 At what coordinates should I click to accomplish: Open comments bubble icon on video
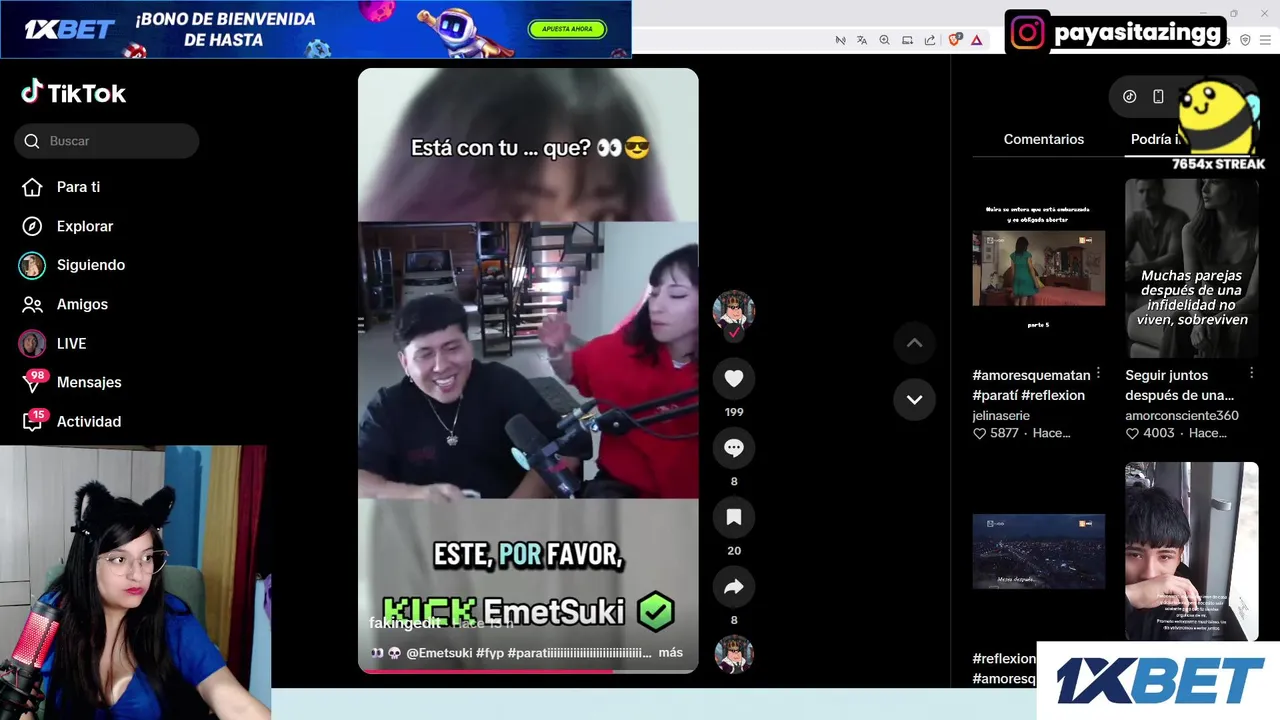point(733,448)
